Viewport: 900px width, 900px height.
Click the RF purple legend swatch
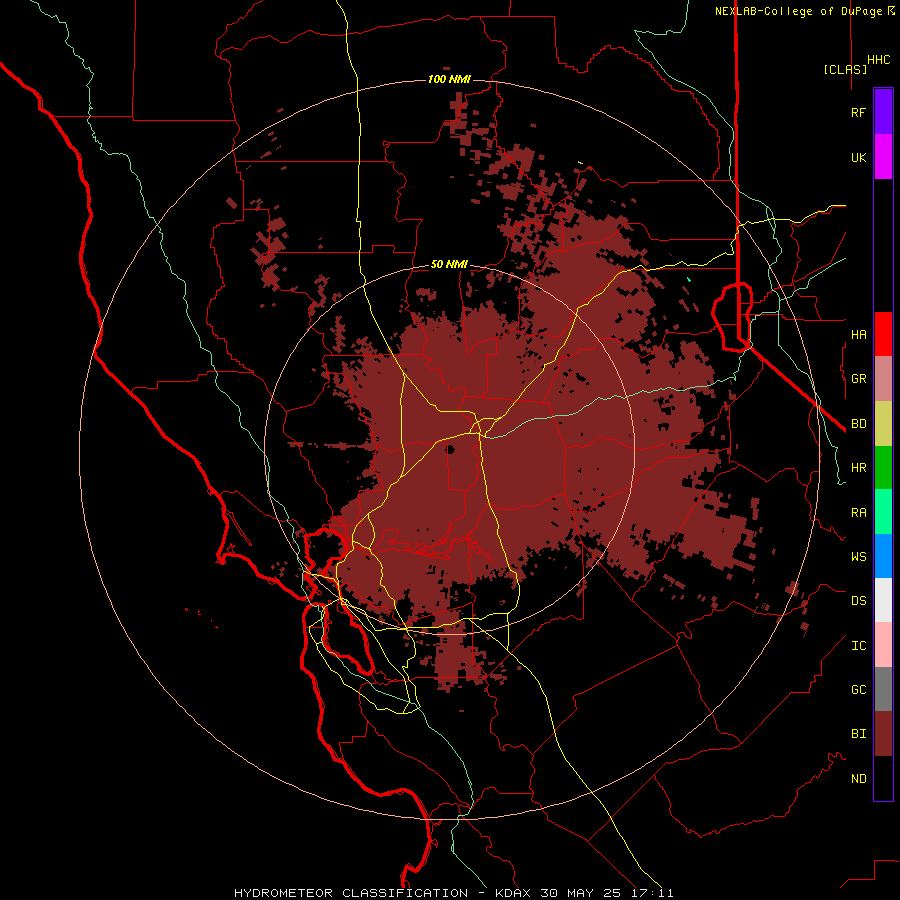click(883, 112)
